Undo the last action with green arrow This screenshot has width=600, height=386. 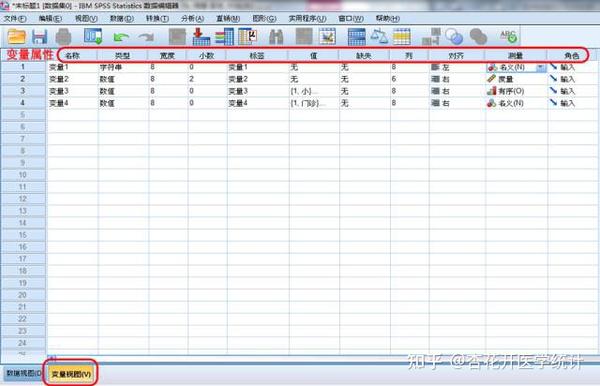coord(121,37)
